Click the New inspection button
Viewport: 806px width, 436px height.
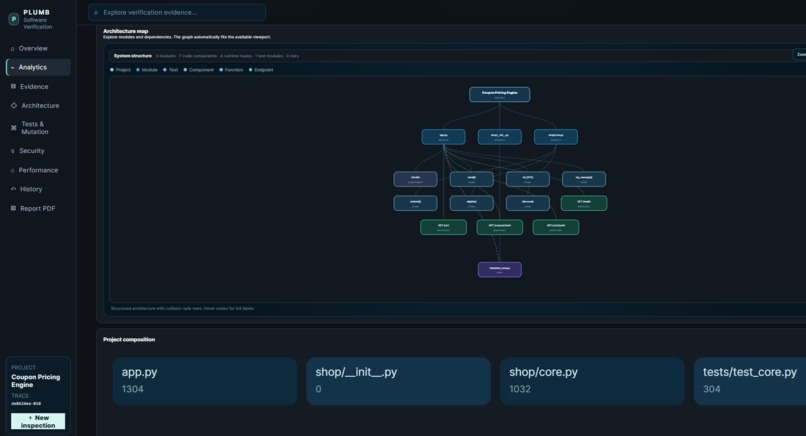[38, 421]
